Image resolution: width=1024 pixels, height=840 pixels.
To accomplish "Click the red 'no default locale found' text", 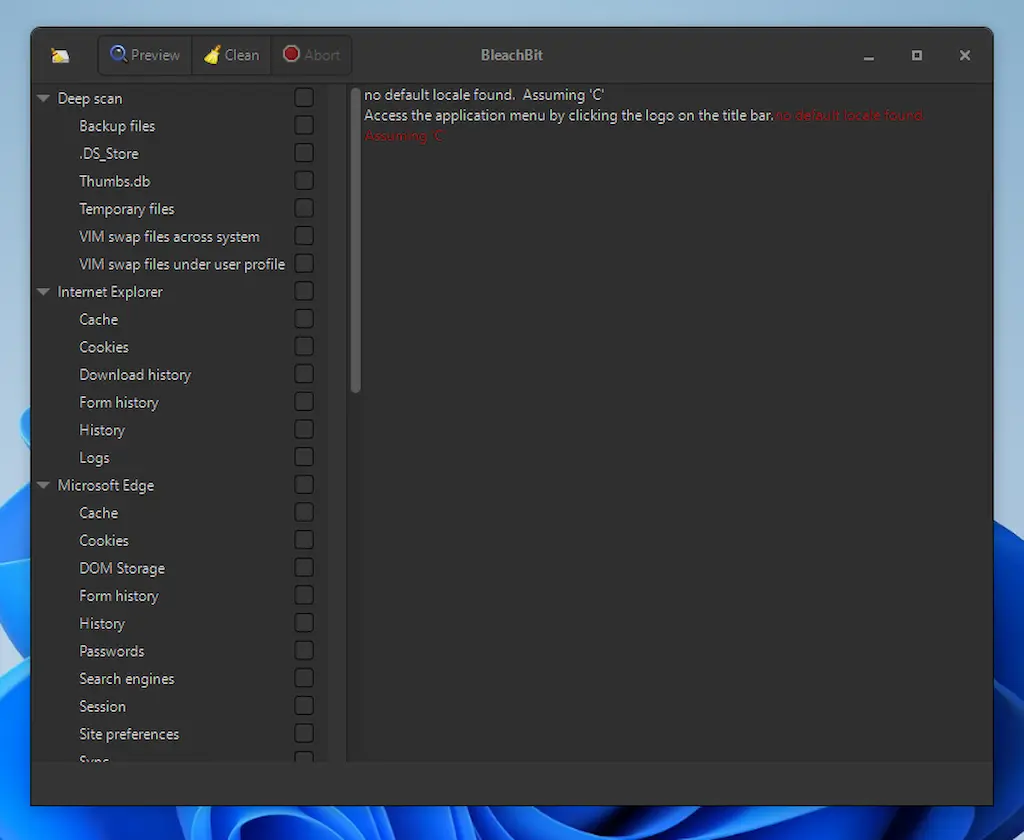I will tap(849, 116).
